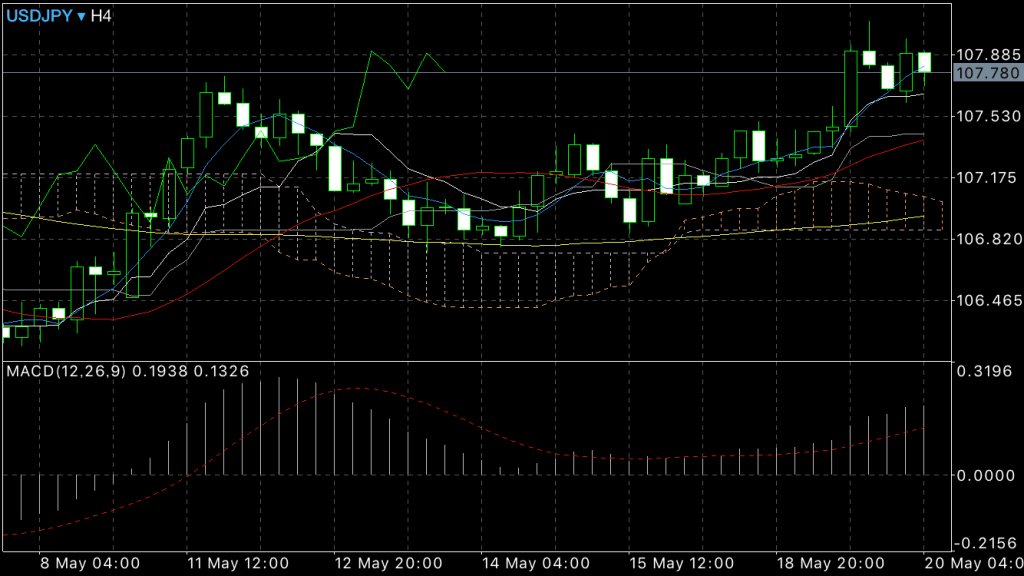Click the 14 May 04:00 time label

click(536, 563)
